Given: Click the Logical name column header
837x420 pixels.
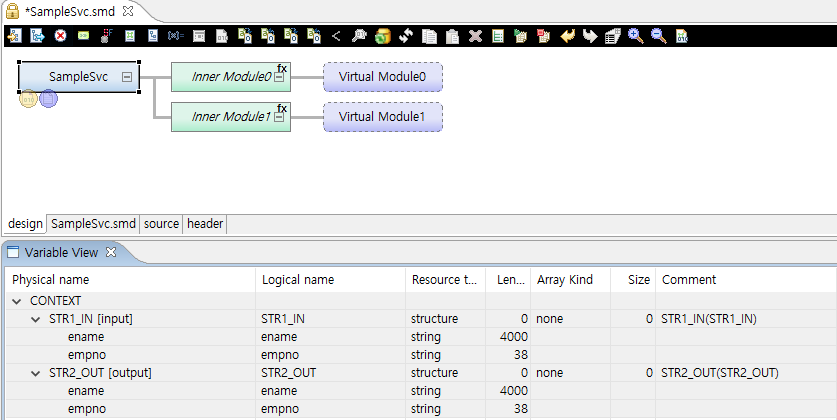Looking at the screenshot, I should (x=297, y=280).
